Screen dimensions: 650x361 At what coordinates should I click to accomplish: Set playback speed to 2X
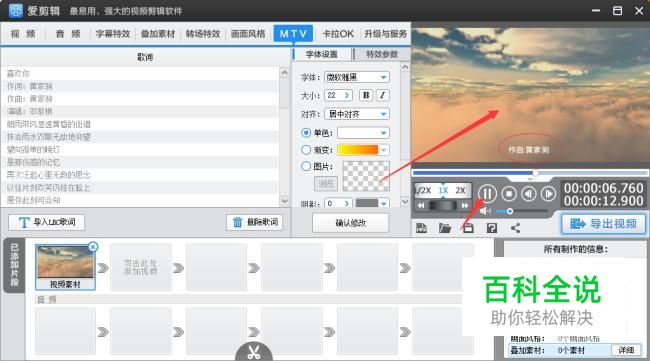point(461,191)
